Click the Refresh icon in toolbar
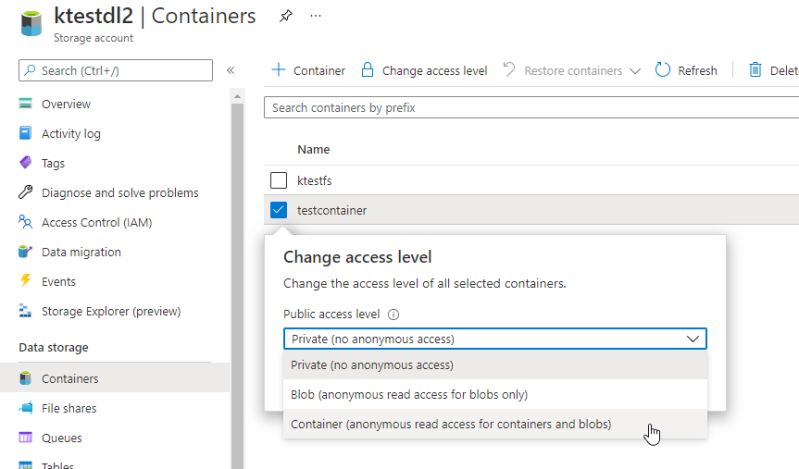Screen dimensions: 799x469 point(662,70)
